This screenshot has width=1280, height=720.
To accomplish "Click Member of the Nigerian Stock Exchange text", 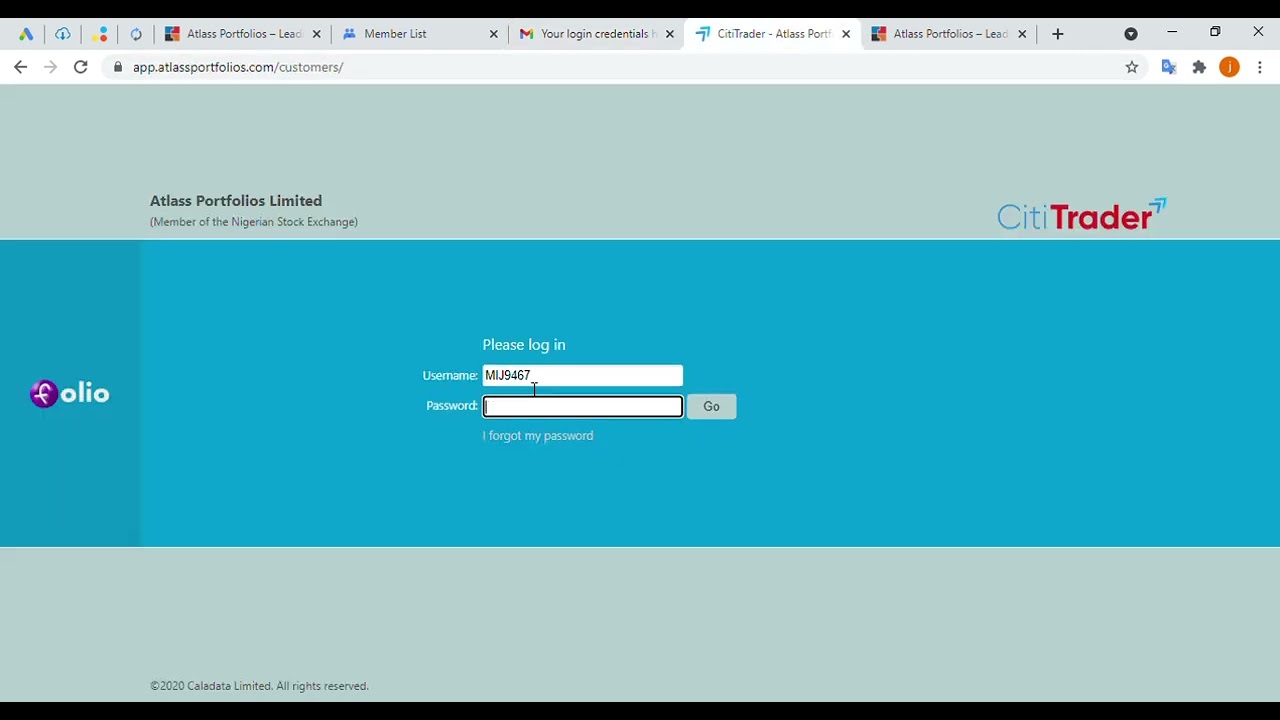I will coord(254,222).
